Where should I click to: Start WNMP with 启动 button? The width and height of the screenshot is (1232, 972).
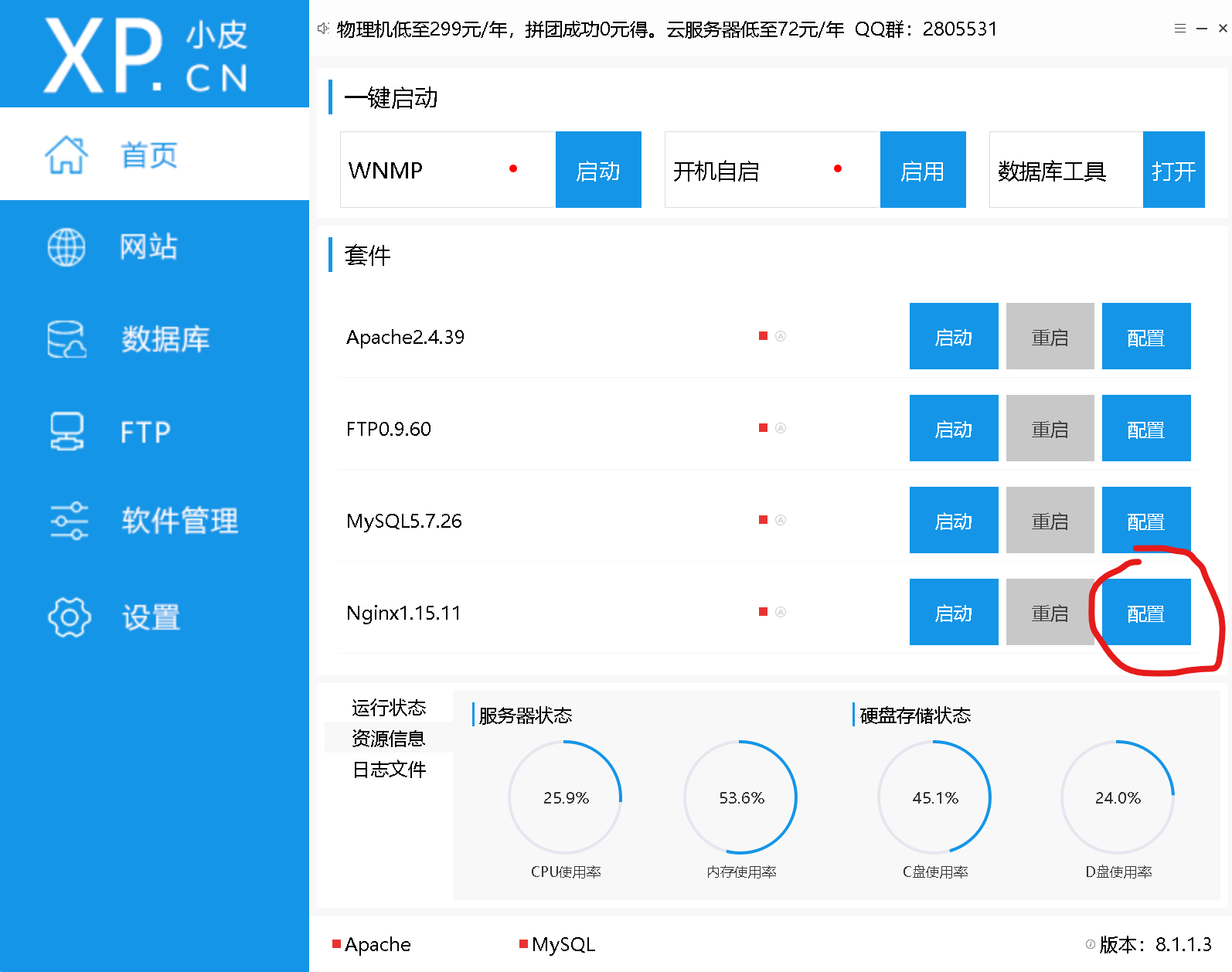(x=598, y=170)
